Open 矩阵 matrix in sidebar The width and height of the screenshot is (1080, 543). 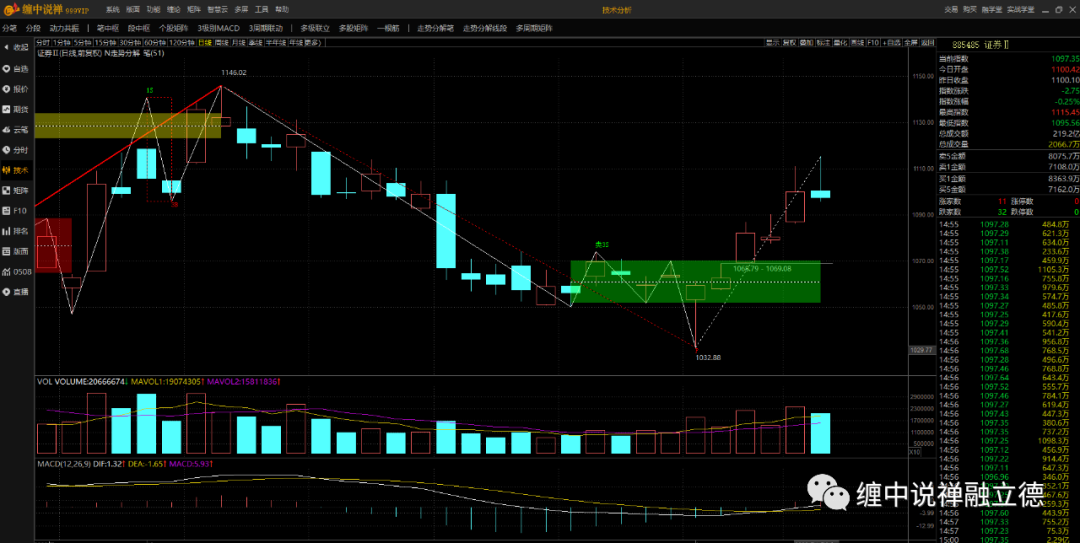15,190
